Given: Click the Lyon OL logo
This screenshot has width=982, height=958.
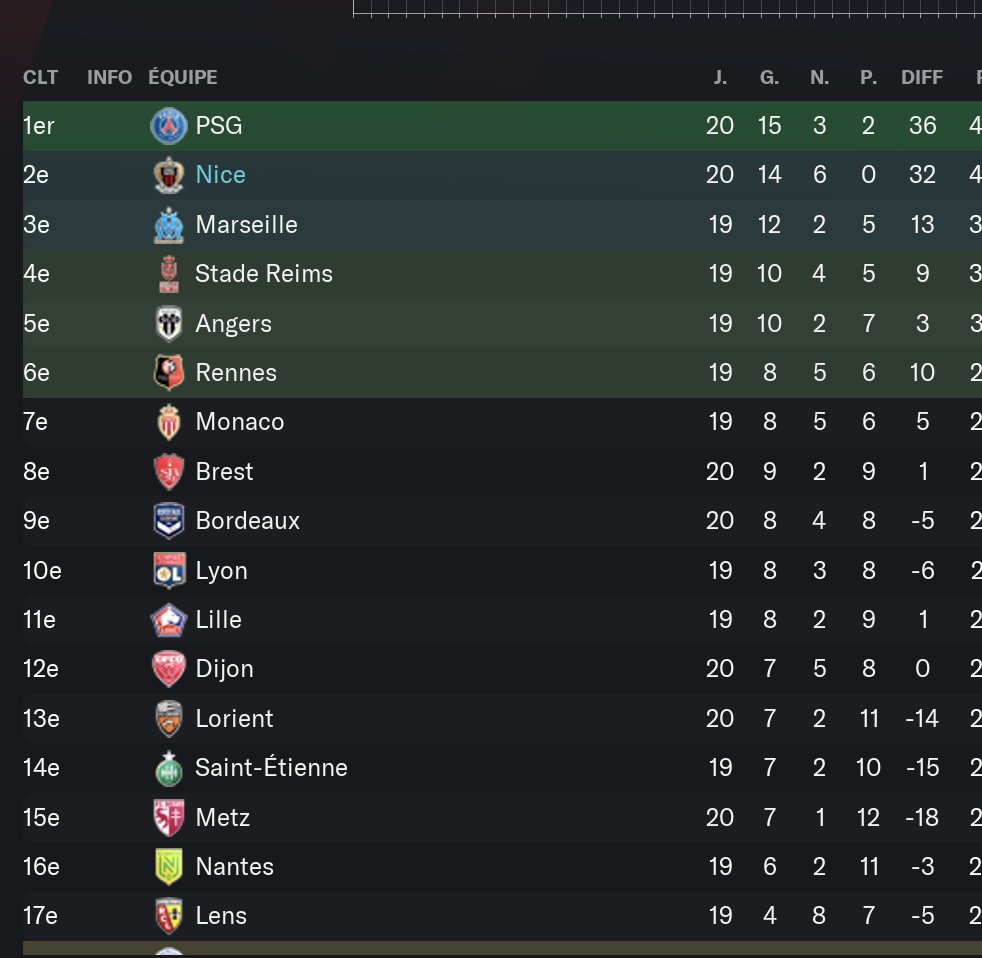Looking at the screenshot, I should pyautogui.click(x=168, y=570).
